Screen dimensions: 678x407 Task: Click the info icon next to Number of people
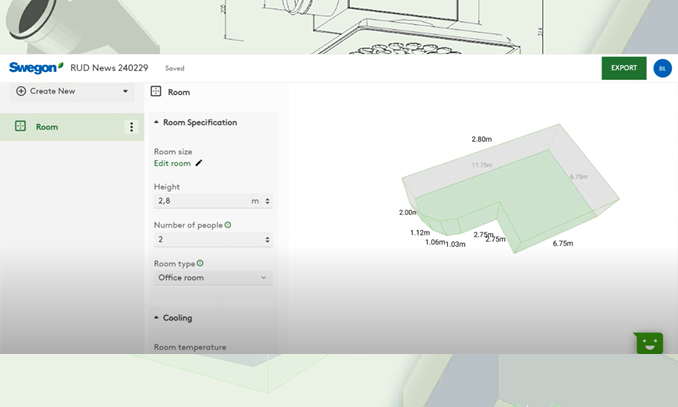[x=228, y=225]
